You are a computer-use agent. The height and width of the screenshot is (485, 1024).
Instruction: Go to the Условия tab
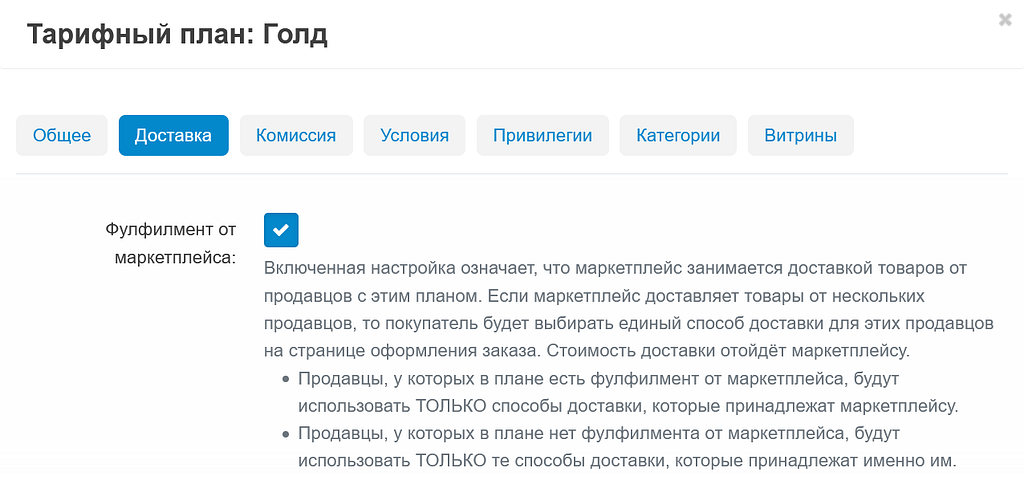[414, 136]
